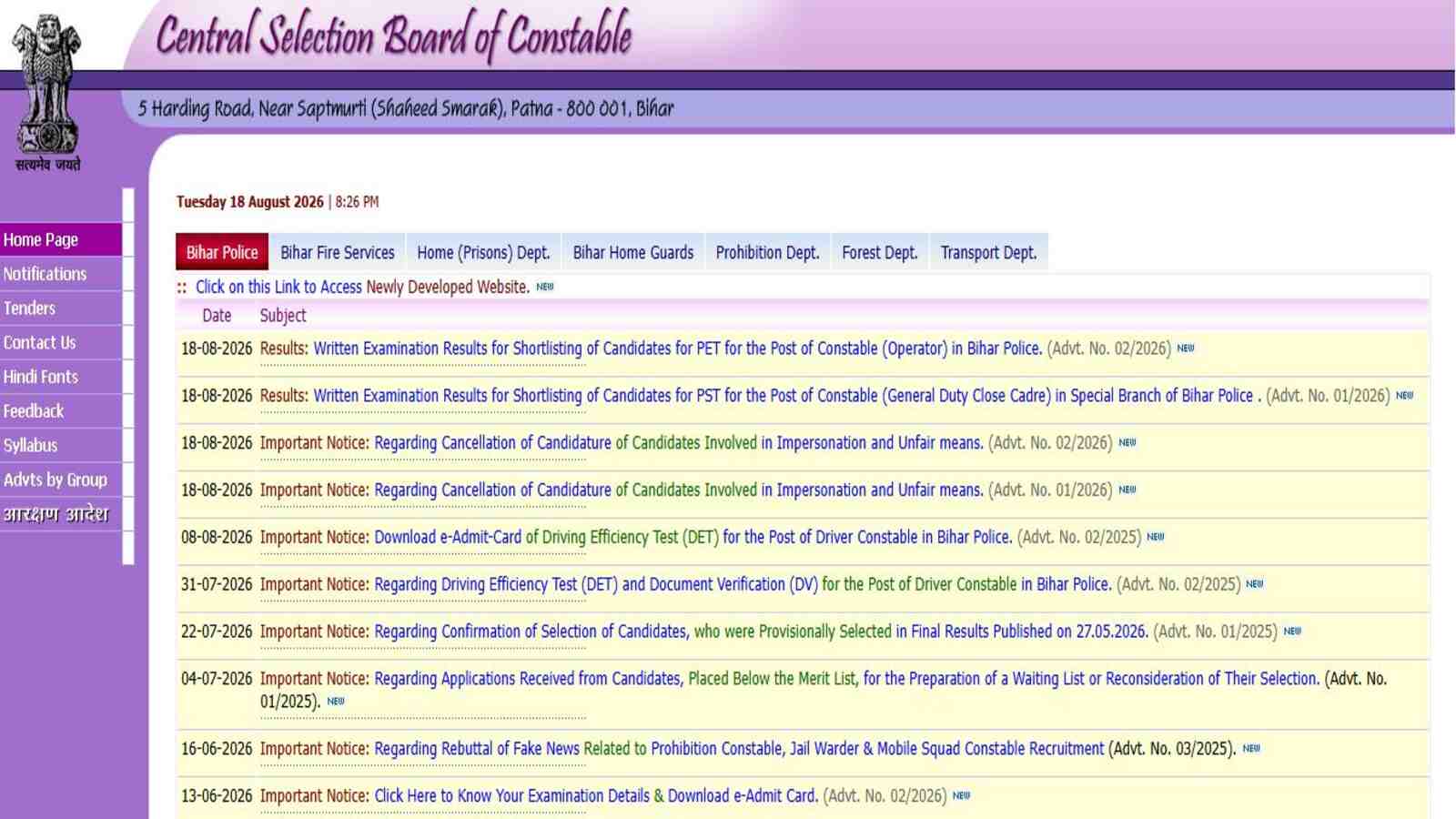Open impersonation cancellation notice for Advt. 01/2026

[679, 490]
